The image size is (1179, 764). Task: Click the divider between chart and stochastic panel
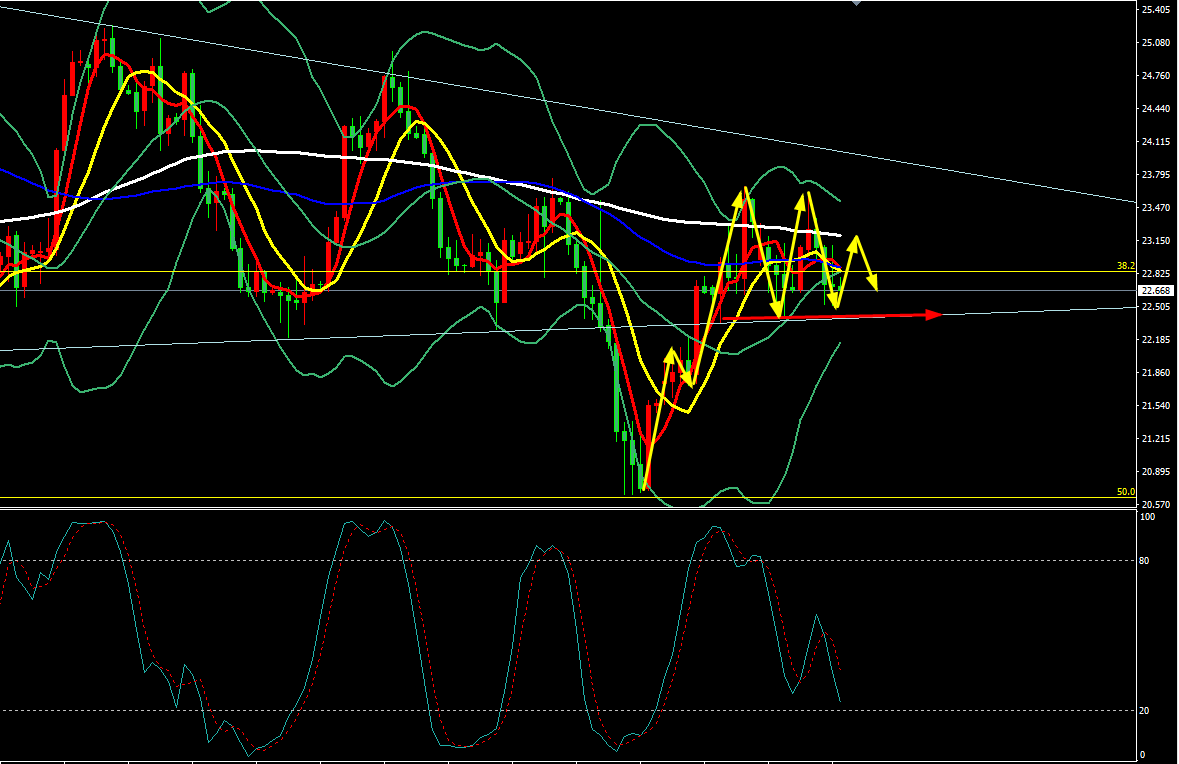point(568,508)
